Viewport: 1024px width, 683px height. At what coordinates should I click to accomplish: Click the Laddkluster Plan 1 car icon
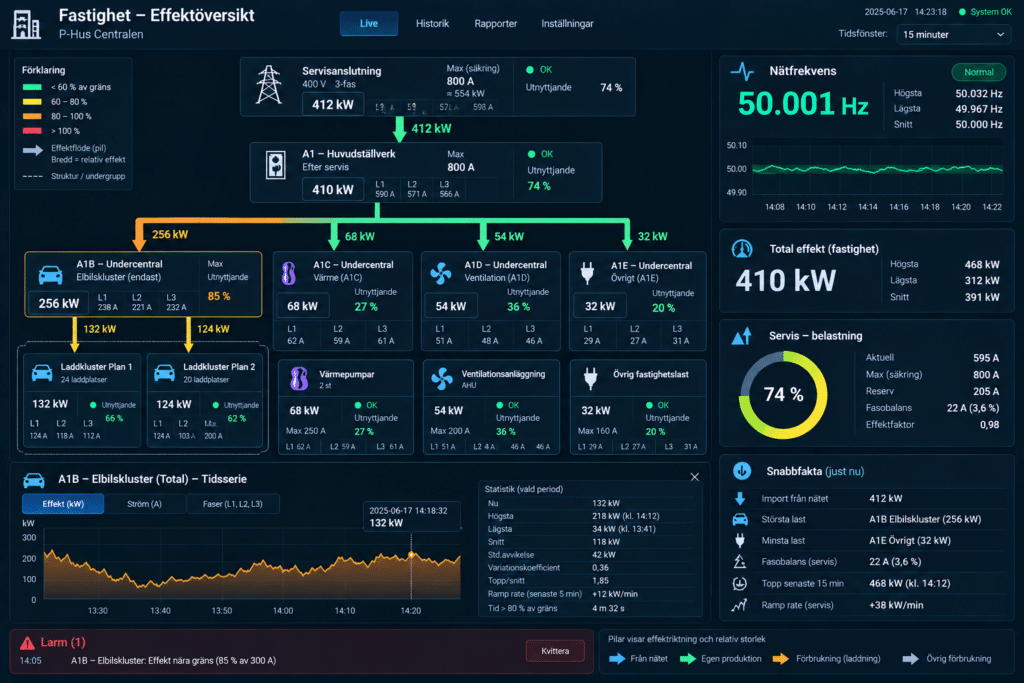coord(42,373)
